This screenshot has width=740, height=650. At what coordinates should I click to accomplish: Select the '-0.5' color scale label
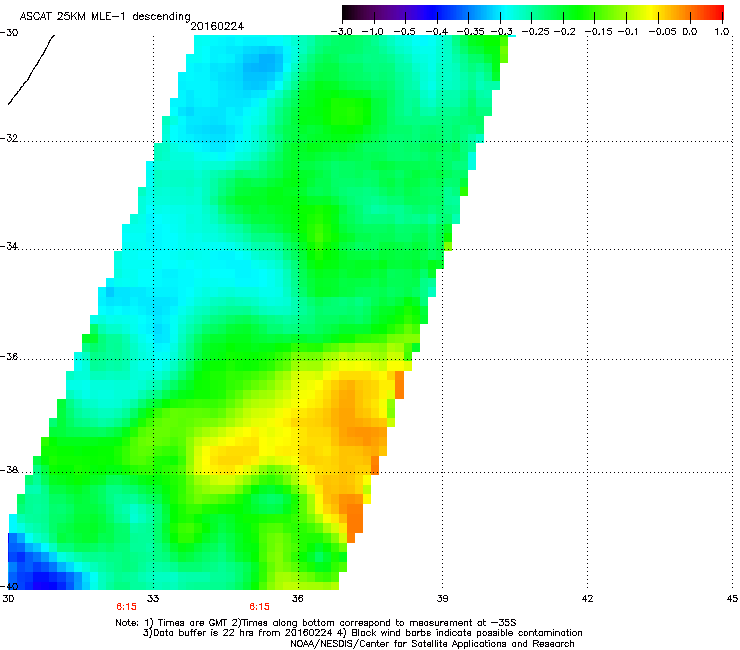tap(404, 32)
